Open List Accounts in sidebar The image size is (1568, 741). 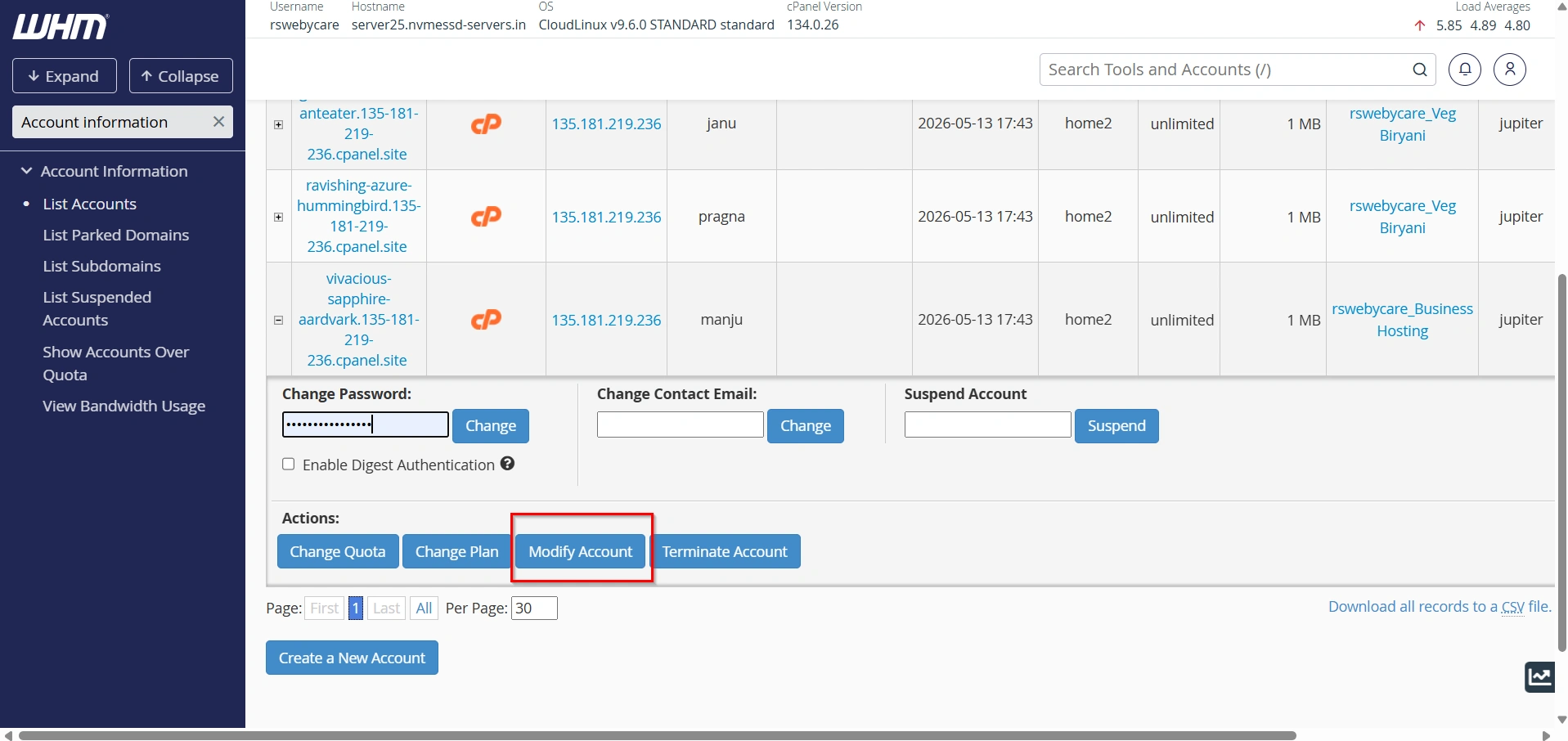(x=90, y=204)
